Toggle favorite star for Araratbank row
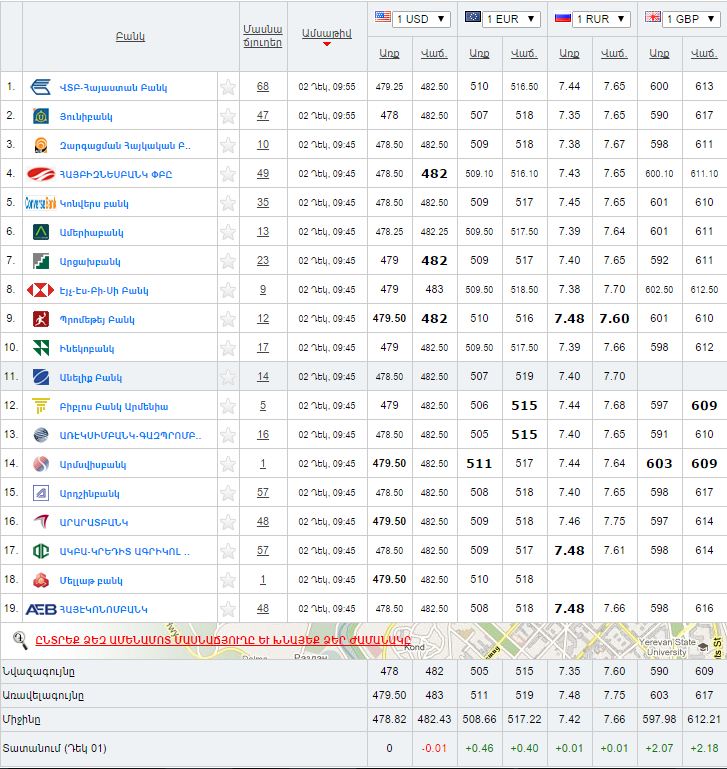 pos(228,522)
